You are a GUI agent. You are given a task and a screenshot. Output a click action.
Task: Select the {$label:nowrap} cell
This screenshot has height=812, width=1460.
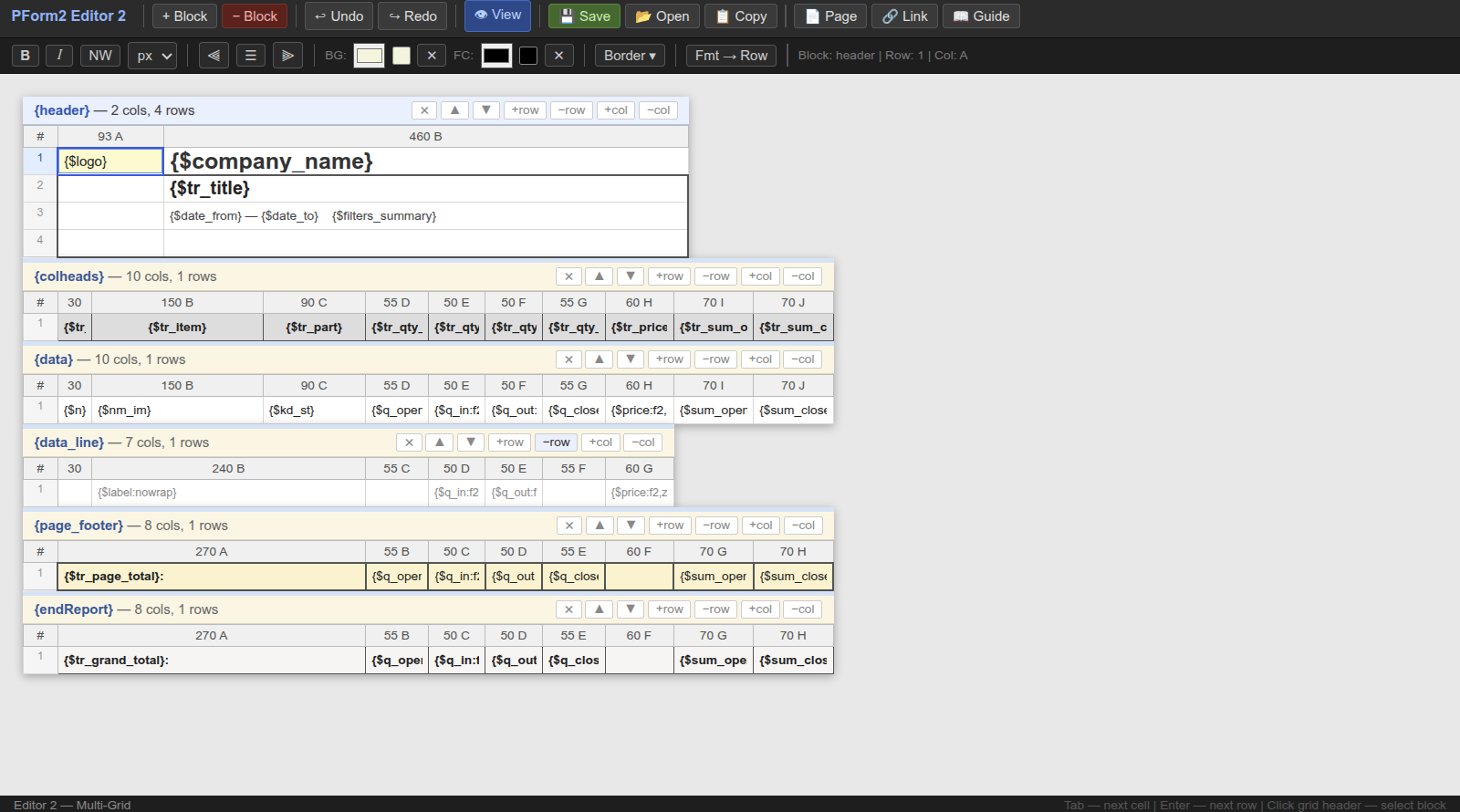click(x=228, y=493)
